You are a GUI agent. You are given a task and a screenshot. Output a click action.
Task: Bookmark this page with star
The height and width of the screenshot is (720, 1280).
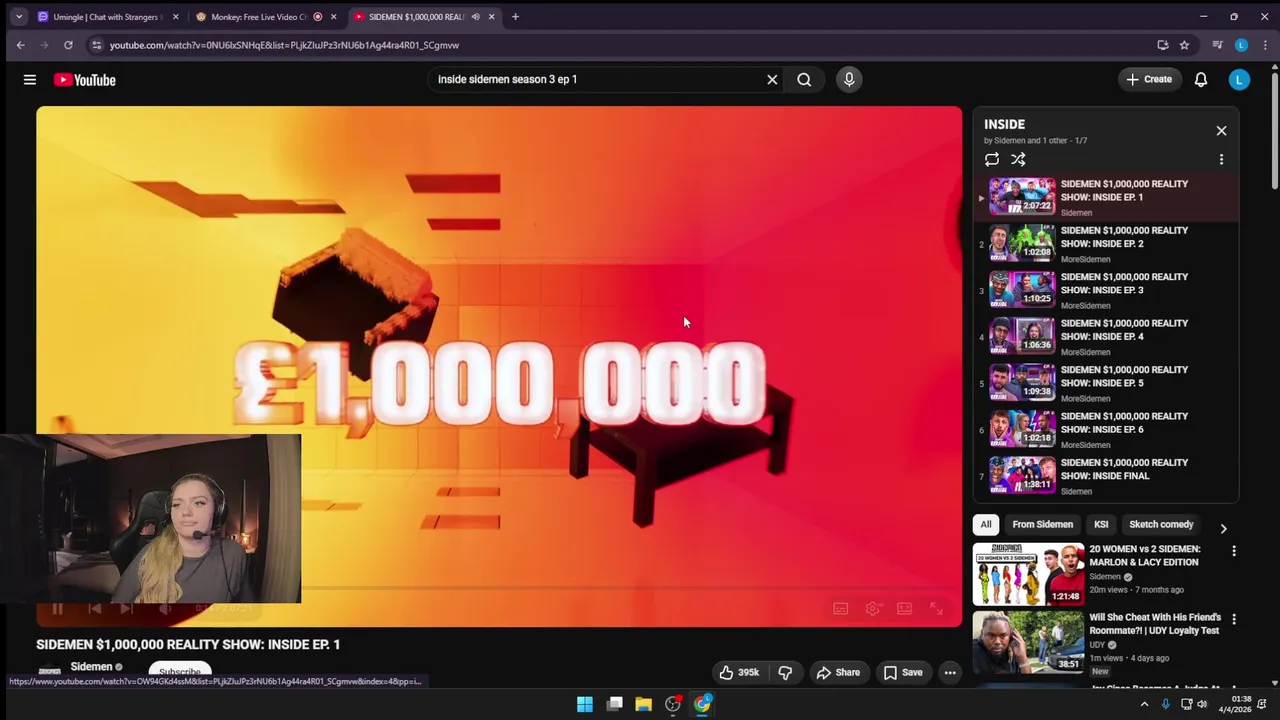pos(1184,45)
